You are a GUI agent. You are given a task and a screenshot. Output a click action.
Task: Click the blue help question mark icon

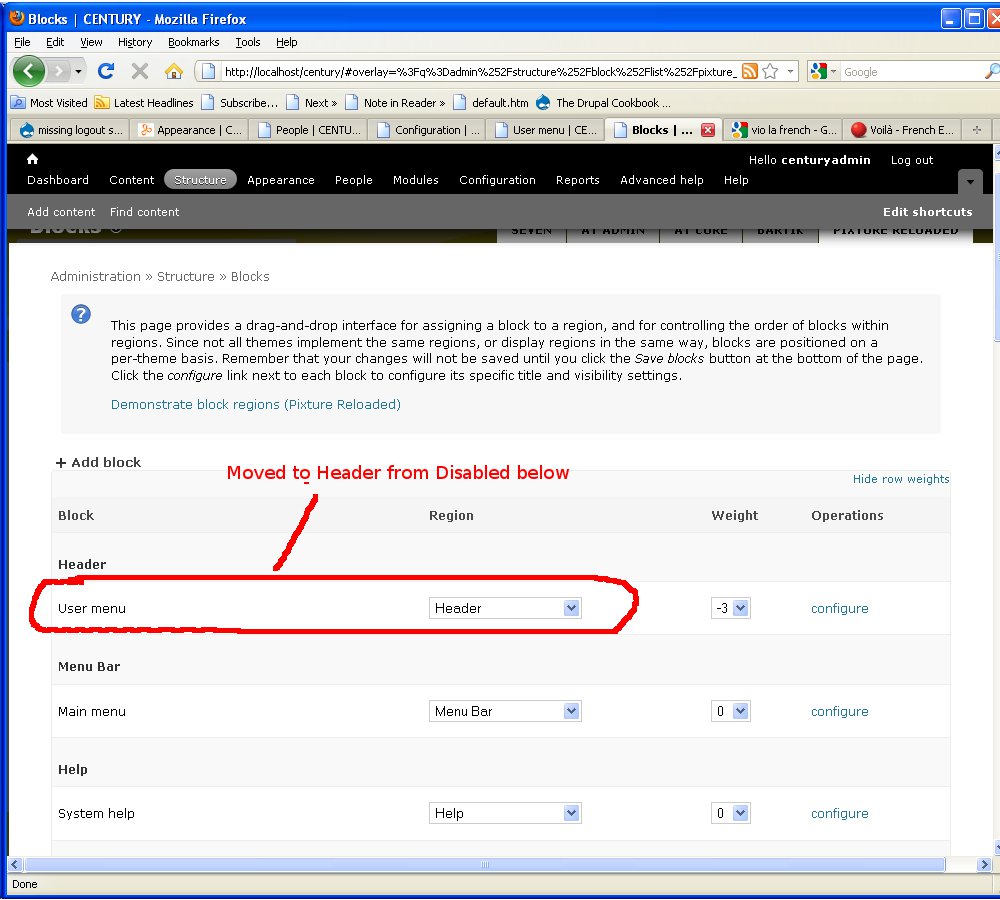82,314
